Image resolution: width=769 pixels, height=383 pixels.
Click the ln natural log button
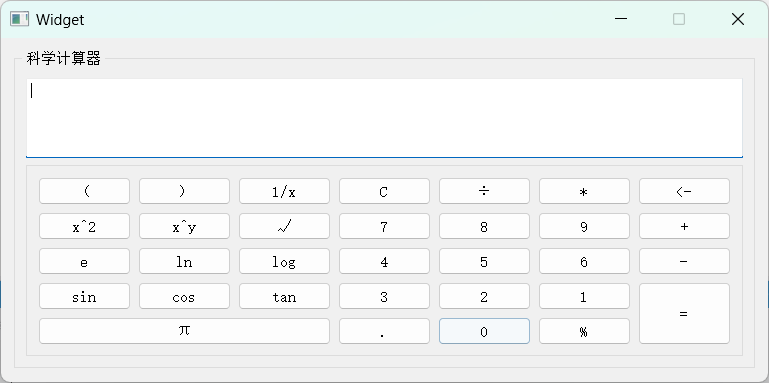tap(184, 261)
